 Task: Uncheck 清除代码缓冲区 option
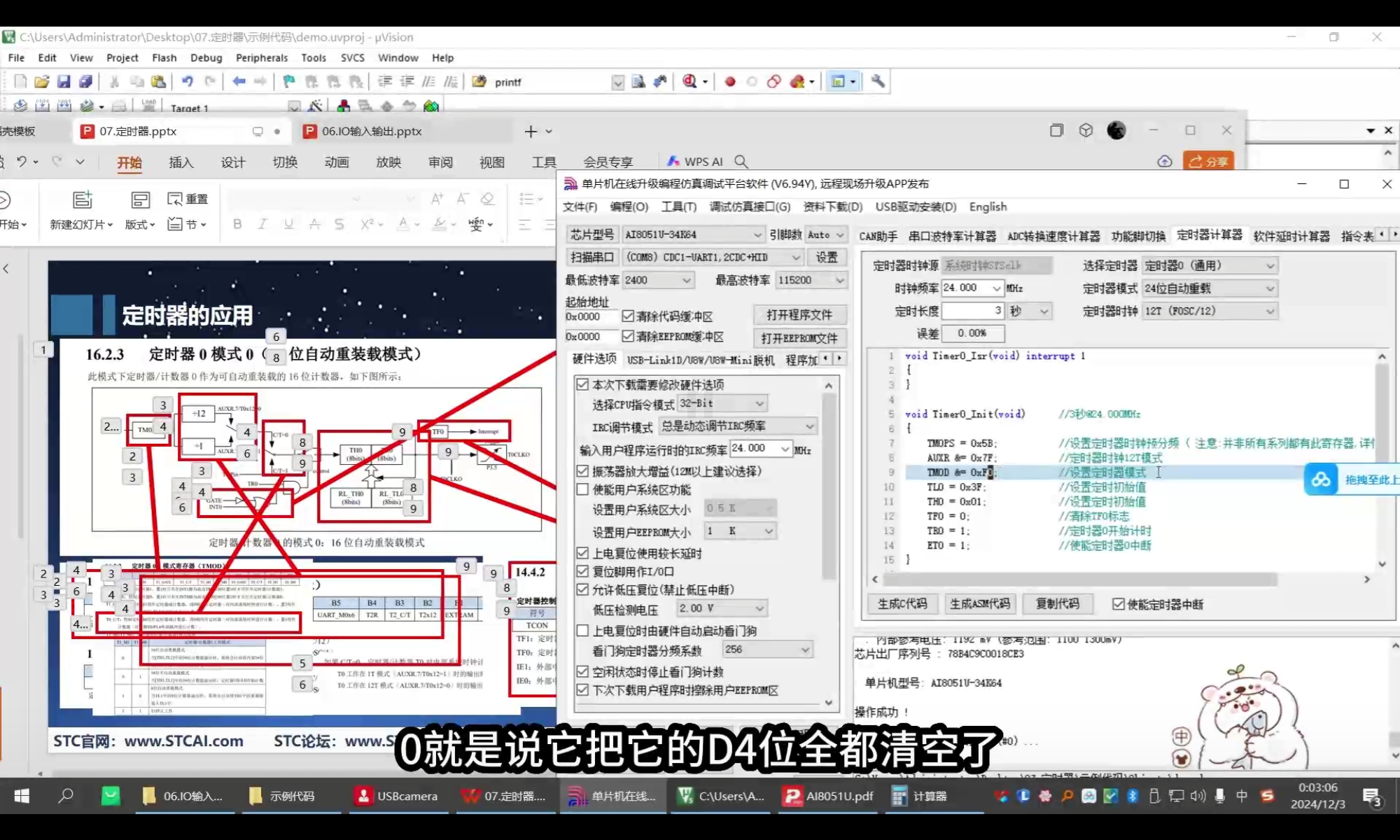pyautogui.click(x=628, y=316)
